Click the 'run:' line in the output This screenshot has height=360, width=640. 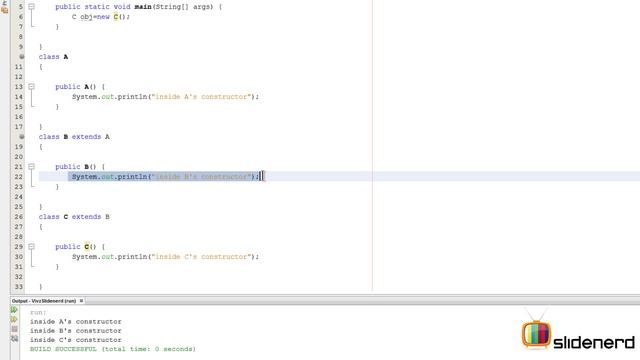point(38,313)
